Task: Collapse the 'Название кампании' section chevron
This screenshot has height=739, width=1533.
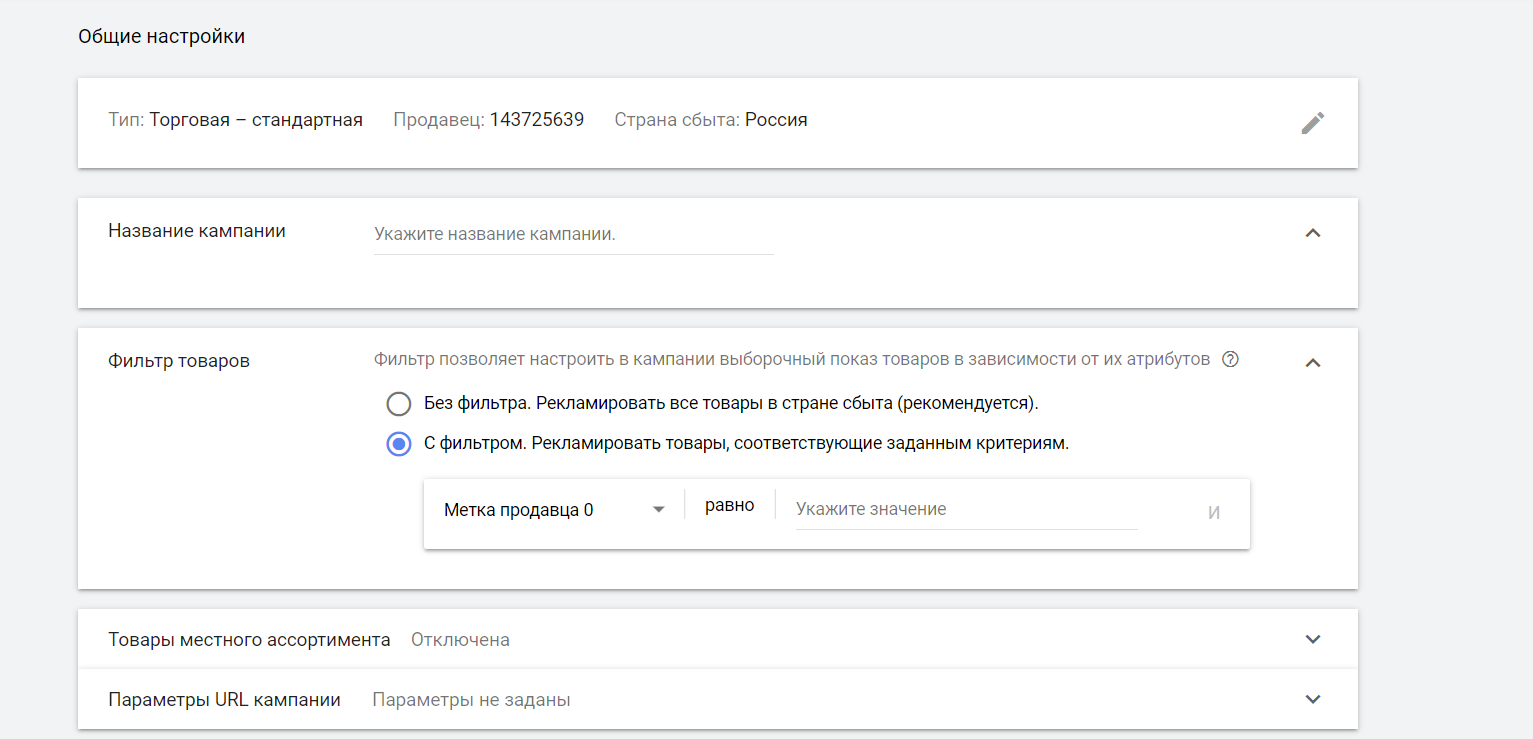Action: click(x=1313, y=233)
